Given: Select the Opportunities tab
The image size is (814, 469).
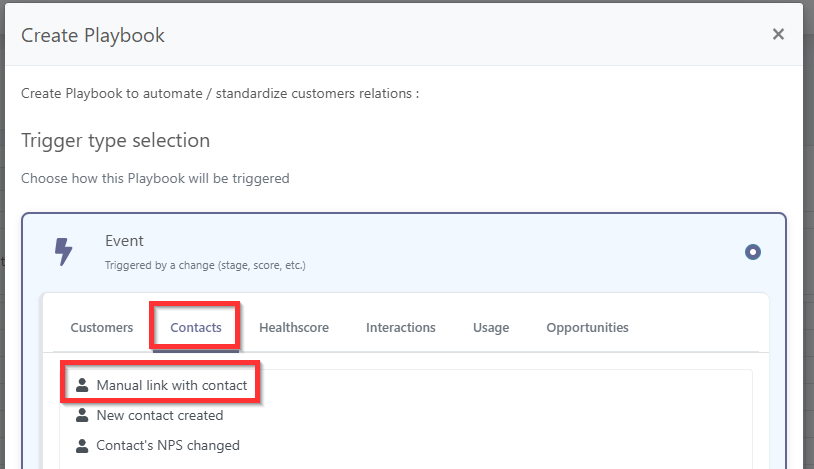Looking at the screenshot, I should click(587, 328).
